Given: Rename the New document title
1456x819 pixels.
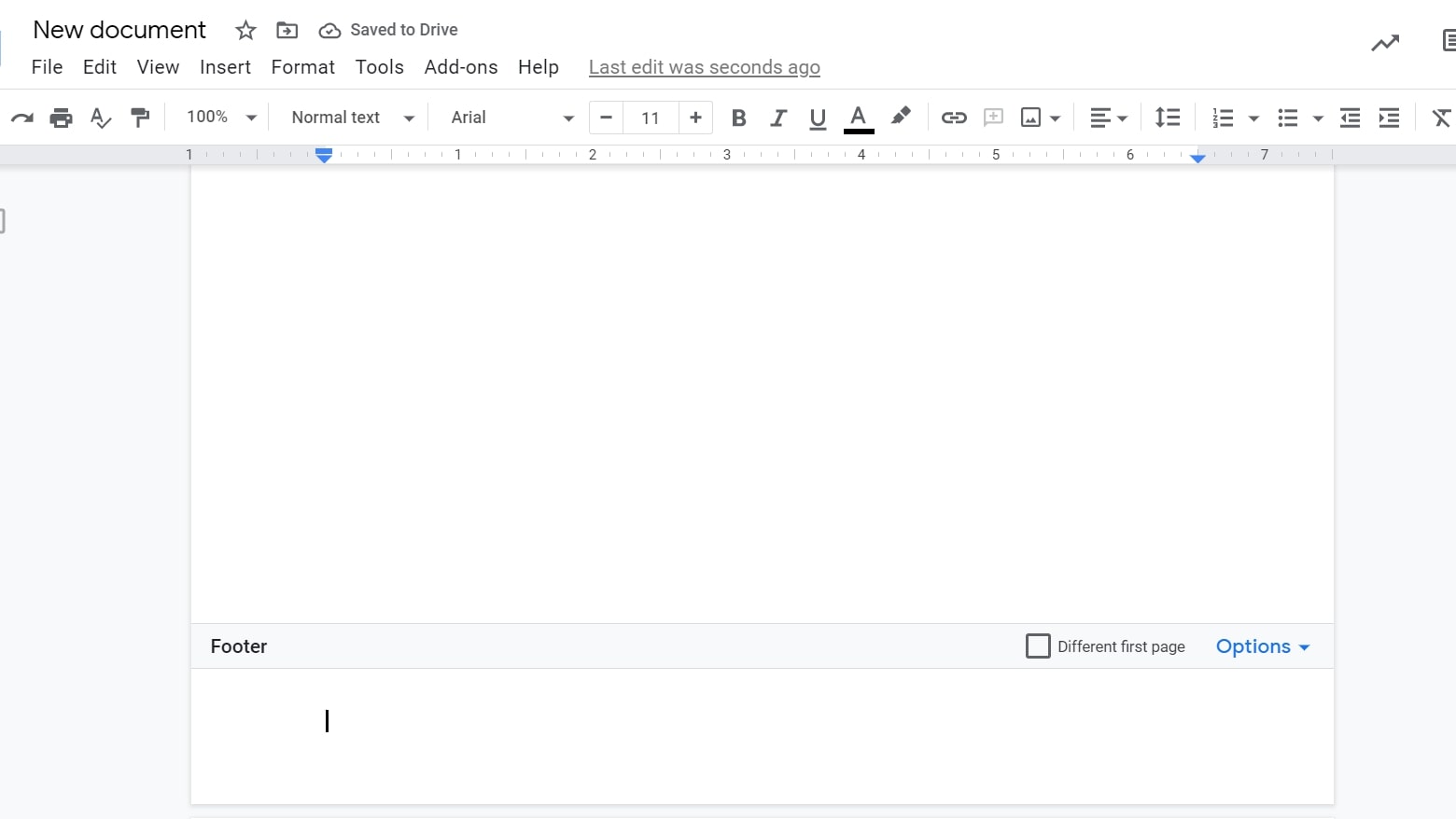Looking at the screenshot, I should coord(119,30).
